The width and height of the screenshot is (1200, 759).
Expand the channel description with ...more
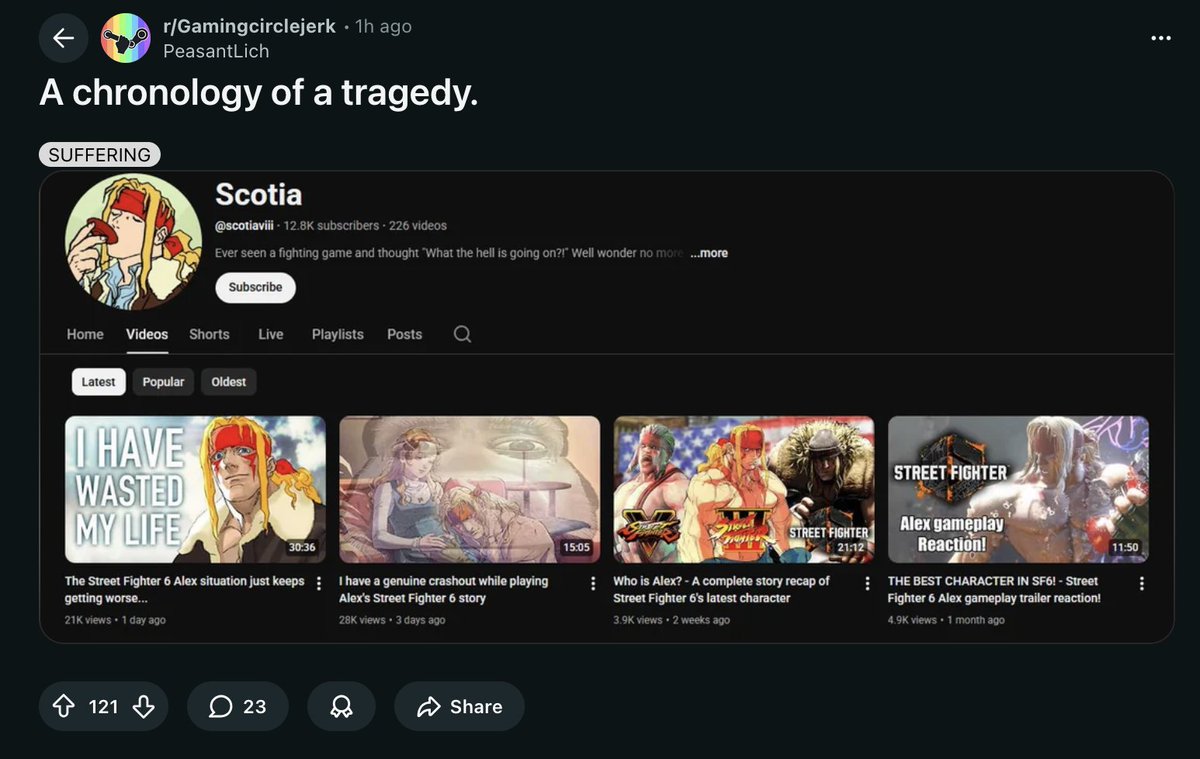pyautogui.click(x=709, y=253)
